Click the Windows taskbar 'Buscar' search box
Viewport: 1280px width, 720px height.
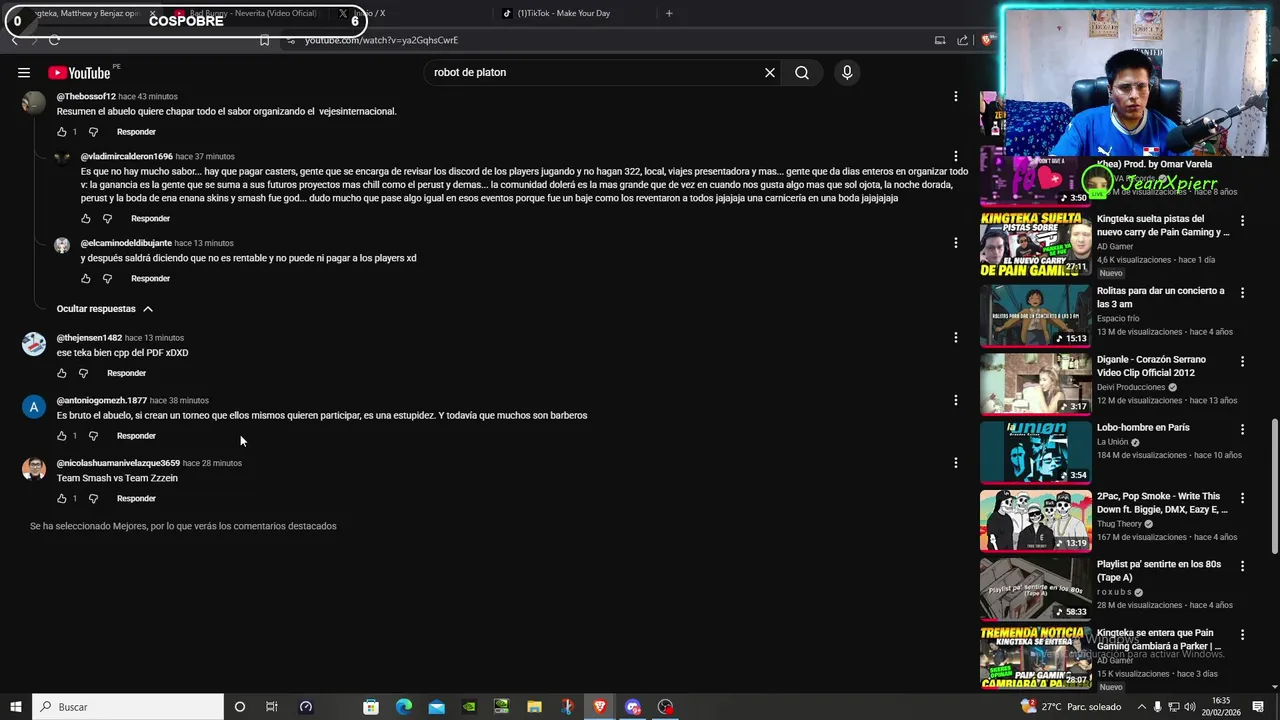coord(128,707)
